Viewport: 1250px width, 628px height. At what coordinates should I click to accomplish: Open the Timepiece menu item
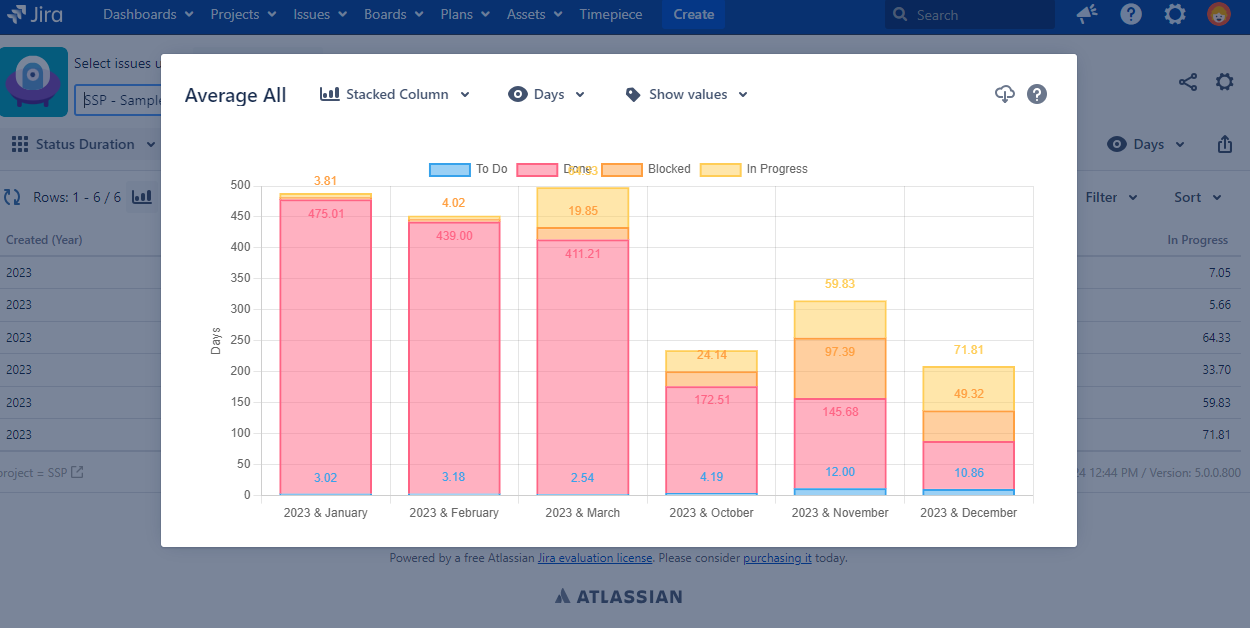[611, 14]
